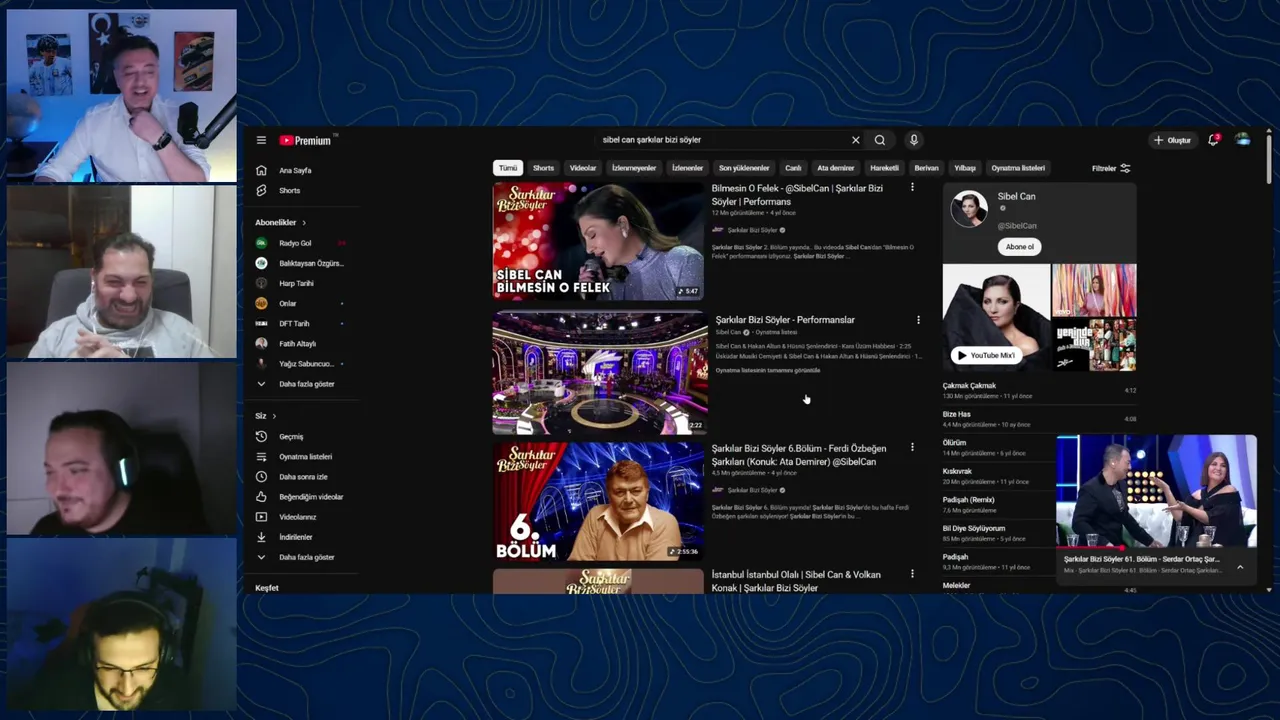This screenshot has height=720, width=1280.
Task: Open the hamburger guide menu icon
Action: point(261,140)
